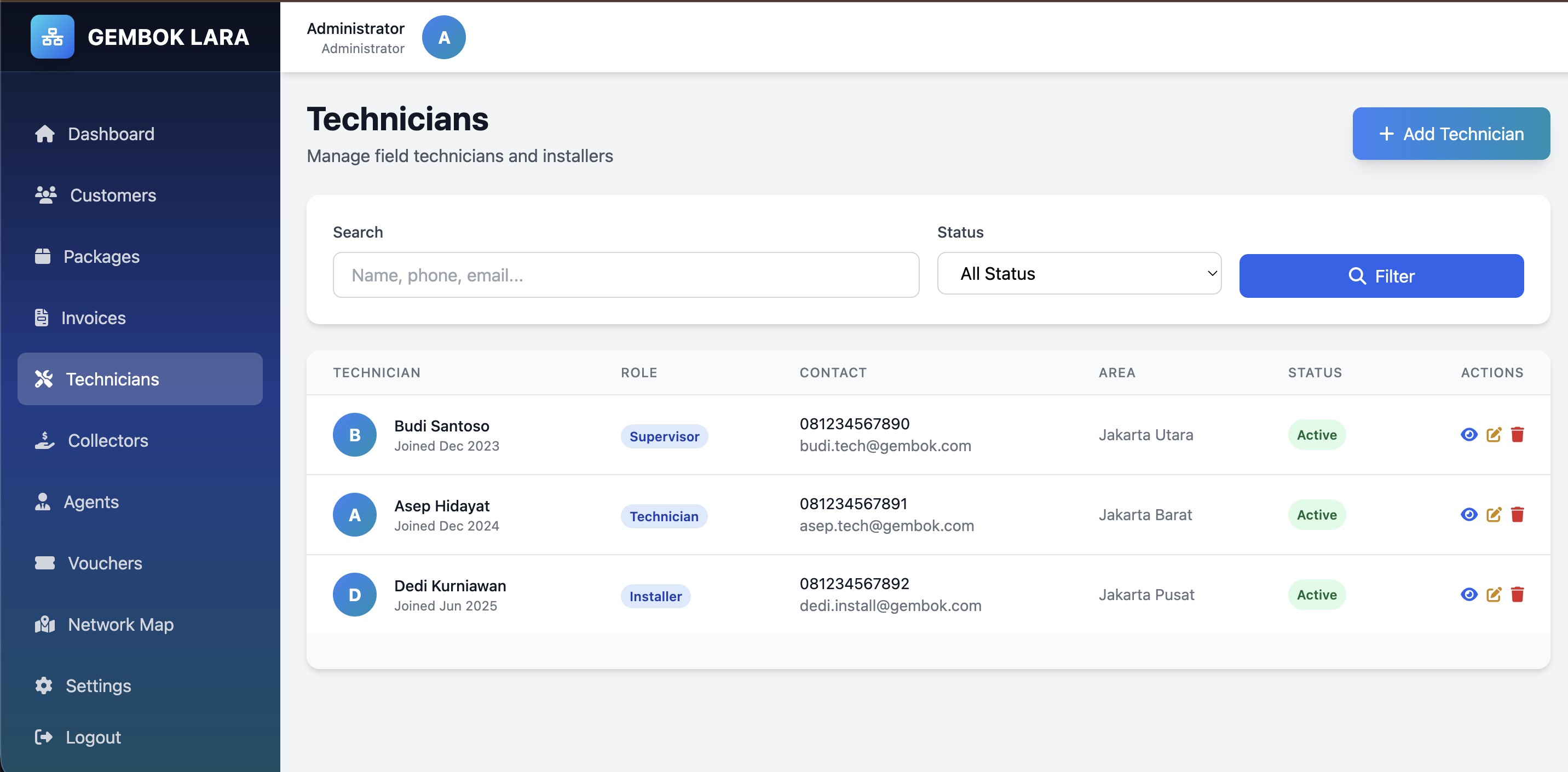Open Network Map in sidebar
Image resolution: width=1568 pixels, height=772 pixels.
click(x=120, y=624)
